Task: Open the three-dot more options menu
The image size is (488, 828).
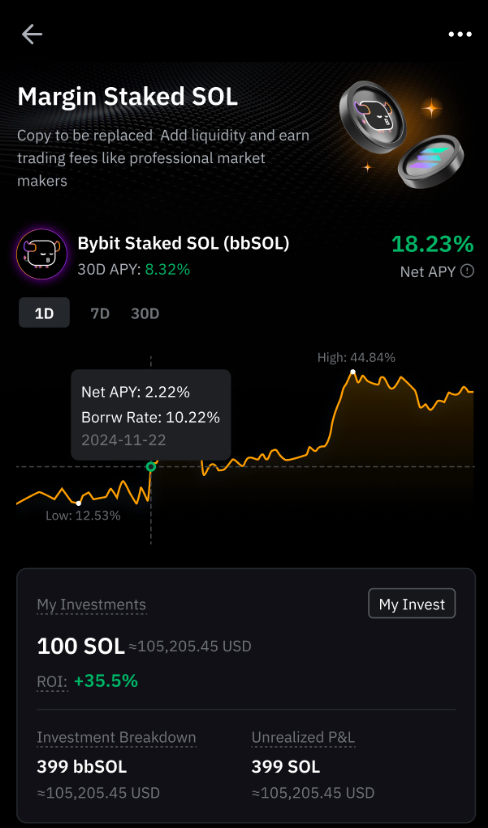Action: [459, 34]
